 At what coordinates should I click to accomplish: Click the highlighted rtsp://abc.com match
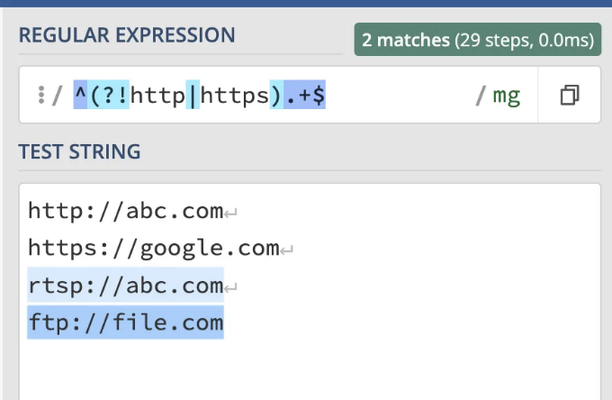(125, 285)
